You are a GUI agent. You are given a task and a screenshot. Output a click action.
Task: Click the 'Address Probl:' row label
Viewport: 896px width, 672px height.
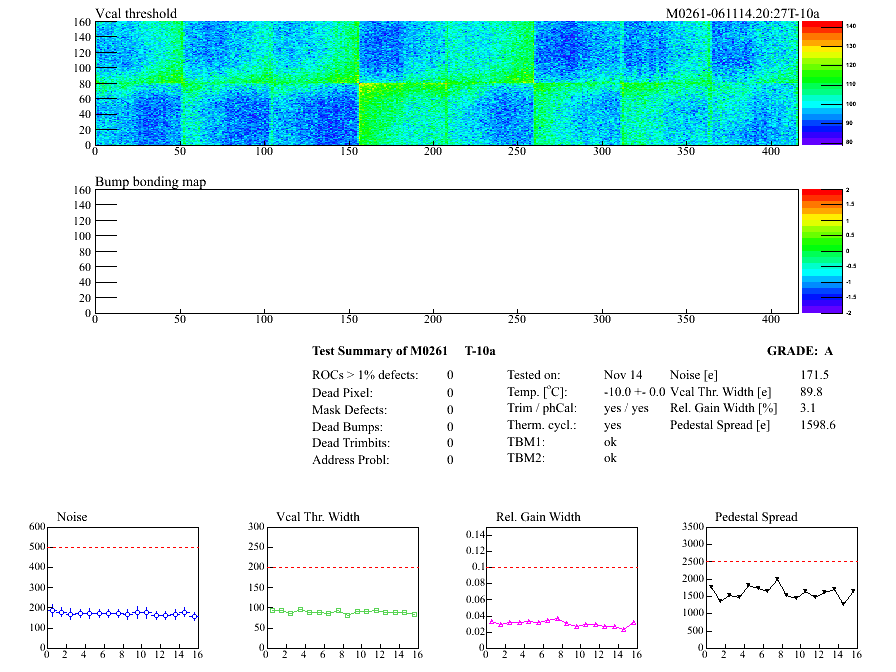coord(351,460)
